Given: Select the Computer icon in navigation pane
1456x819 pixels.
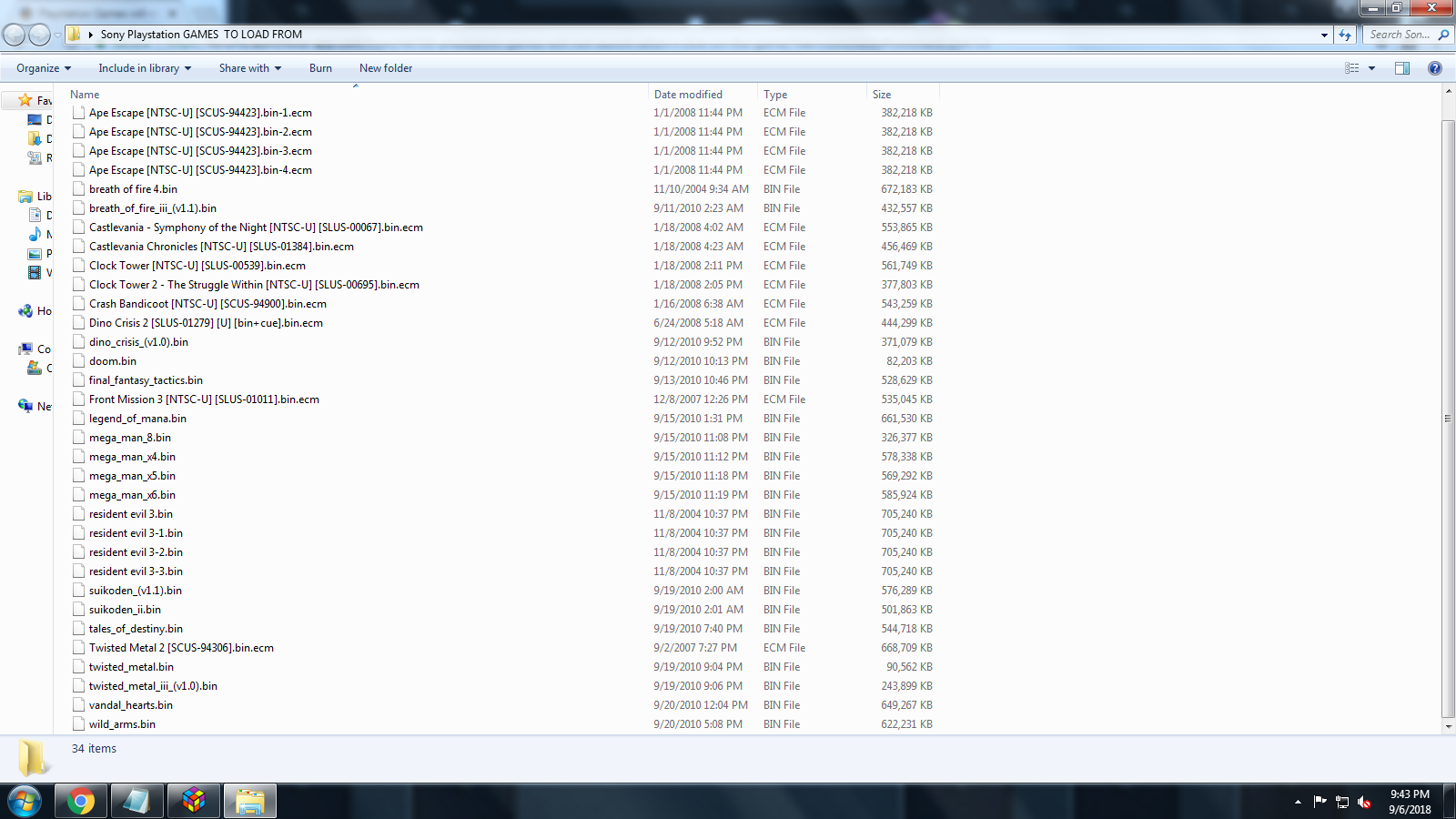Looking at the screenshot, I should tap(25, 349).
